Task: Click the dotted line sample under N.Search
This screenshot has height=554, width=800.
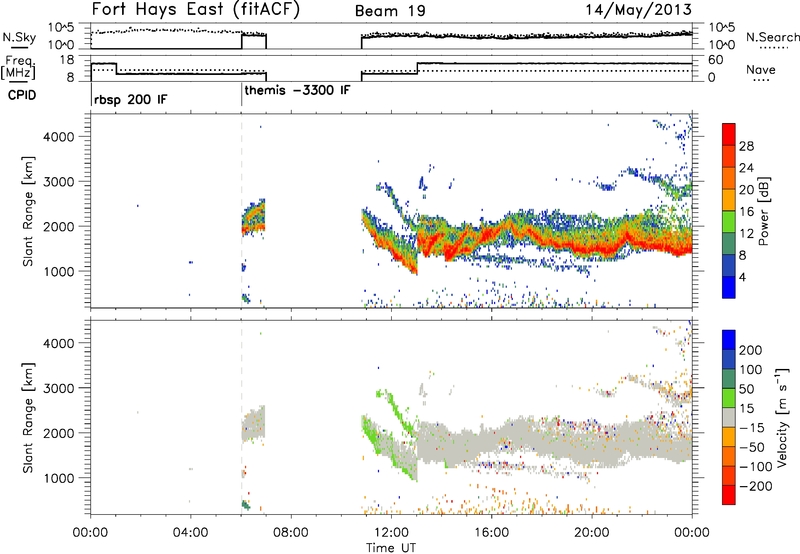Action: tap(772, 48)
